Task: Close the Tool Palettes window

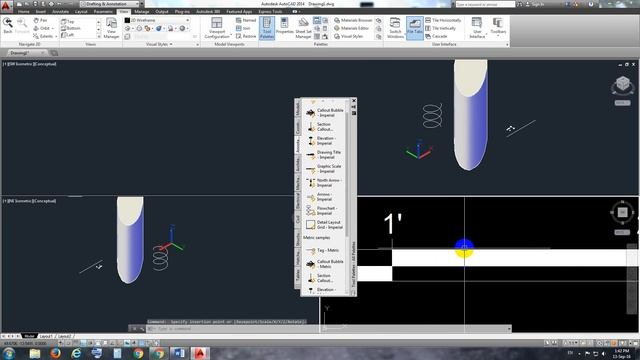Action: click(353, 100)
